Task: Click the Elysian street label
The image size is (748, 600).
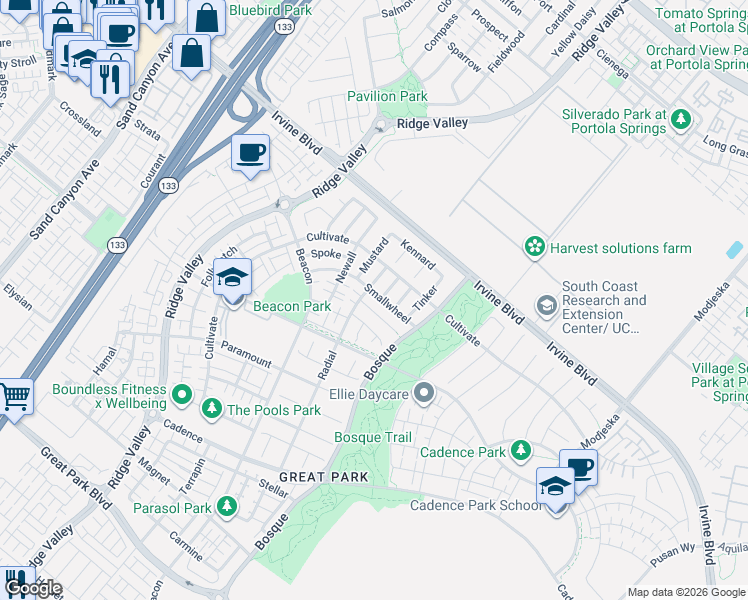Action: [18, 297]
